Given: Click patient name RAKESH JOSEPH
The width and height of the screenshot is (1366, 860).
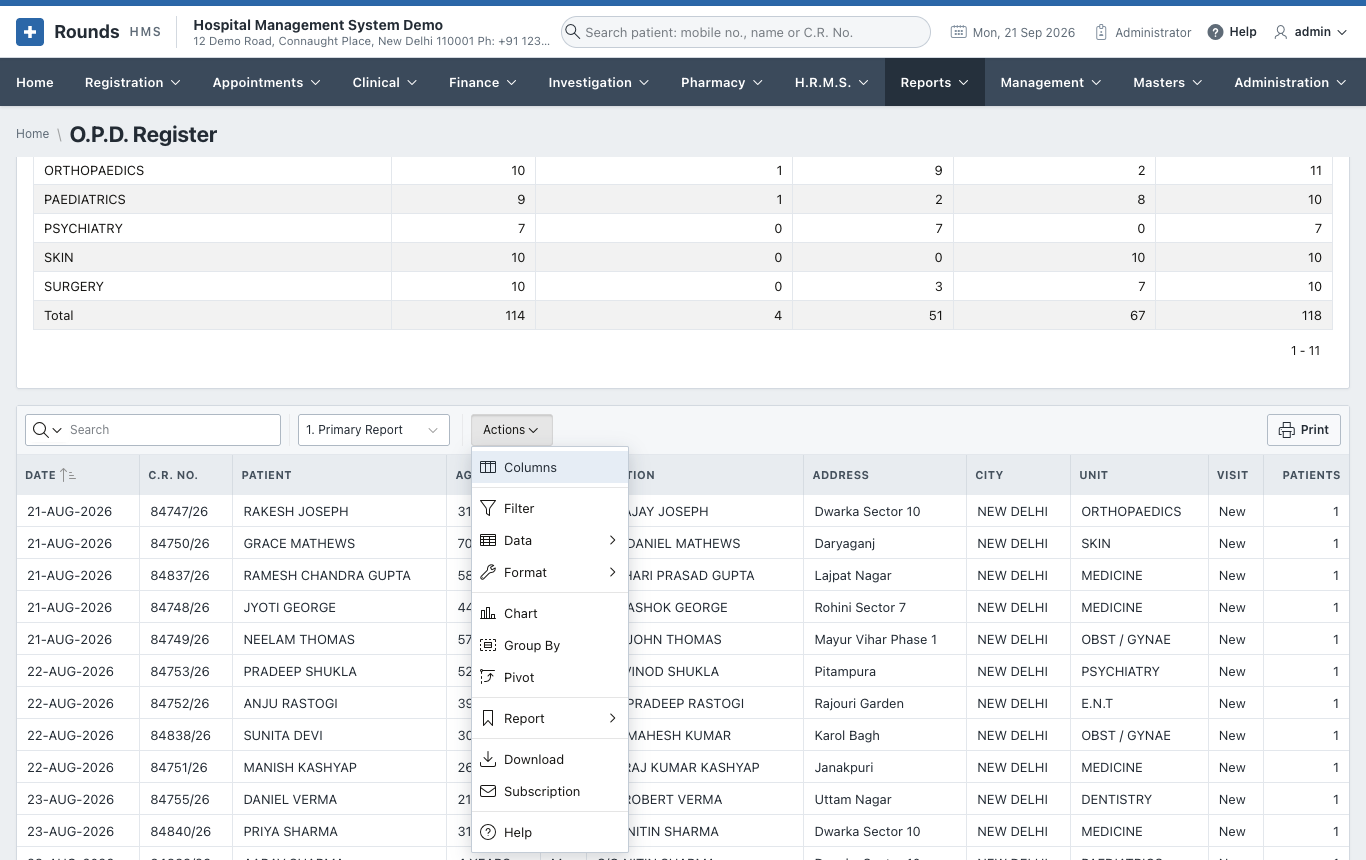Looking at the screenshot, I should (296, 511).
